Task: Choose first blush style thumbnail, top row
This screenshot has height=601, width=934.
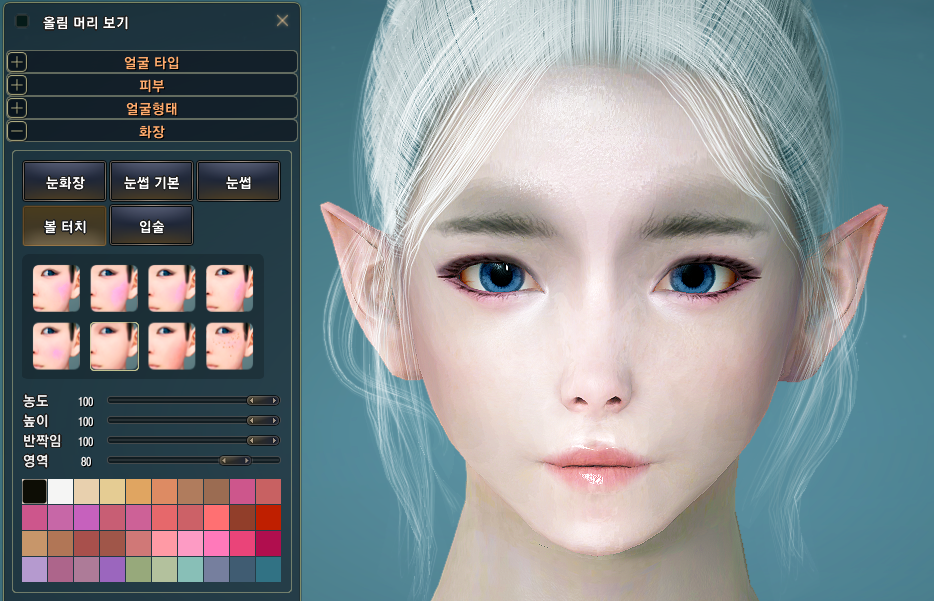Action: pyautogui.click(x=56, y=288)
